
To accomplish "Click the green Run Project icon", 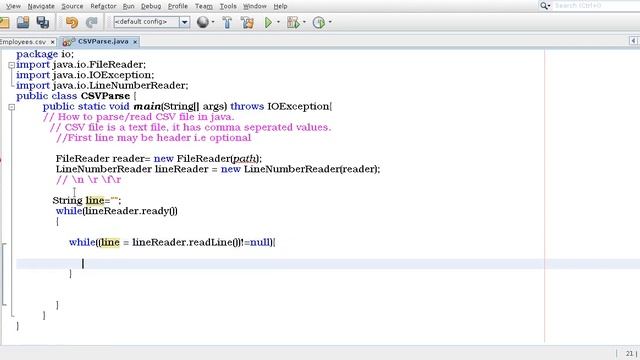I will [268, 22].
